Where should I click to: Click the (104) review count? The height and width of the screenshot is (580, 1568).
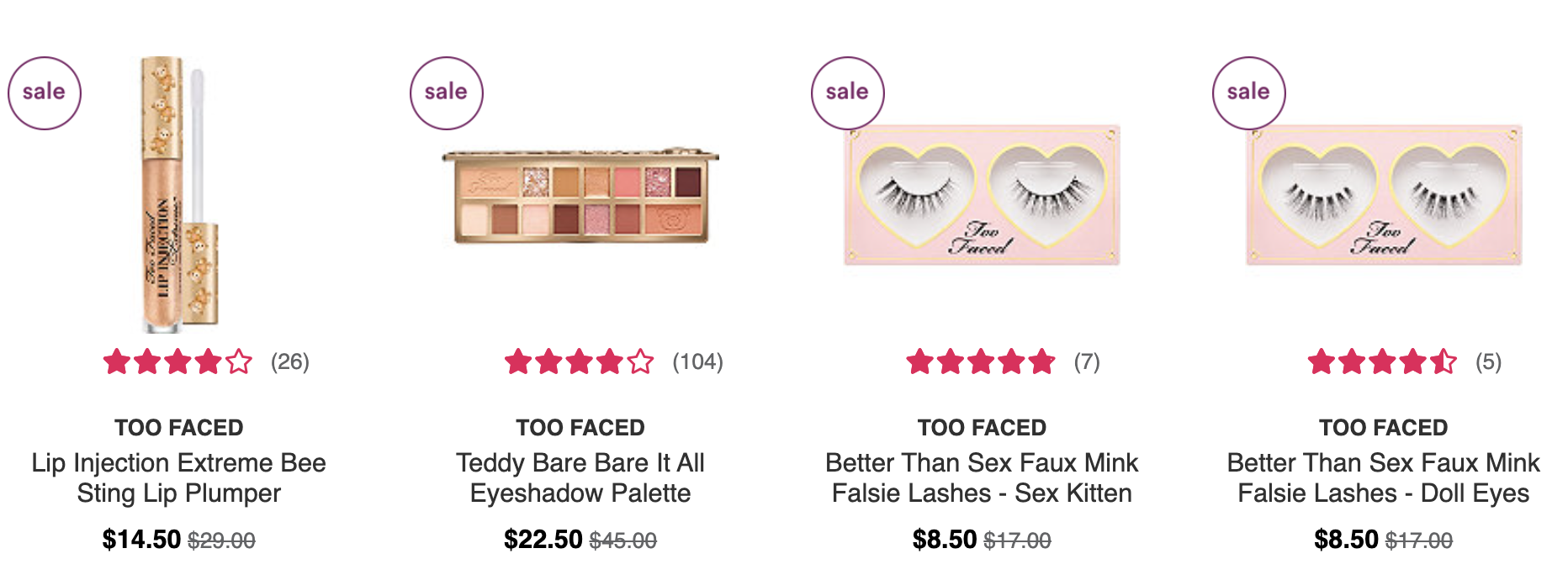point(697,362)
